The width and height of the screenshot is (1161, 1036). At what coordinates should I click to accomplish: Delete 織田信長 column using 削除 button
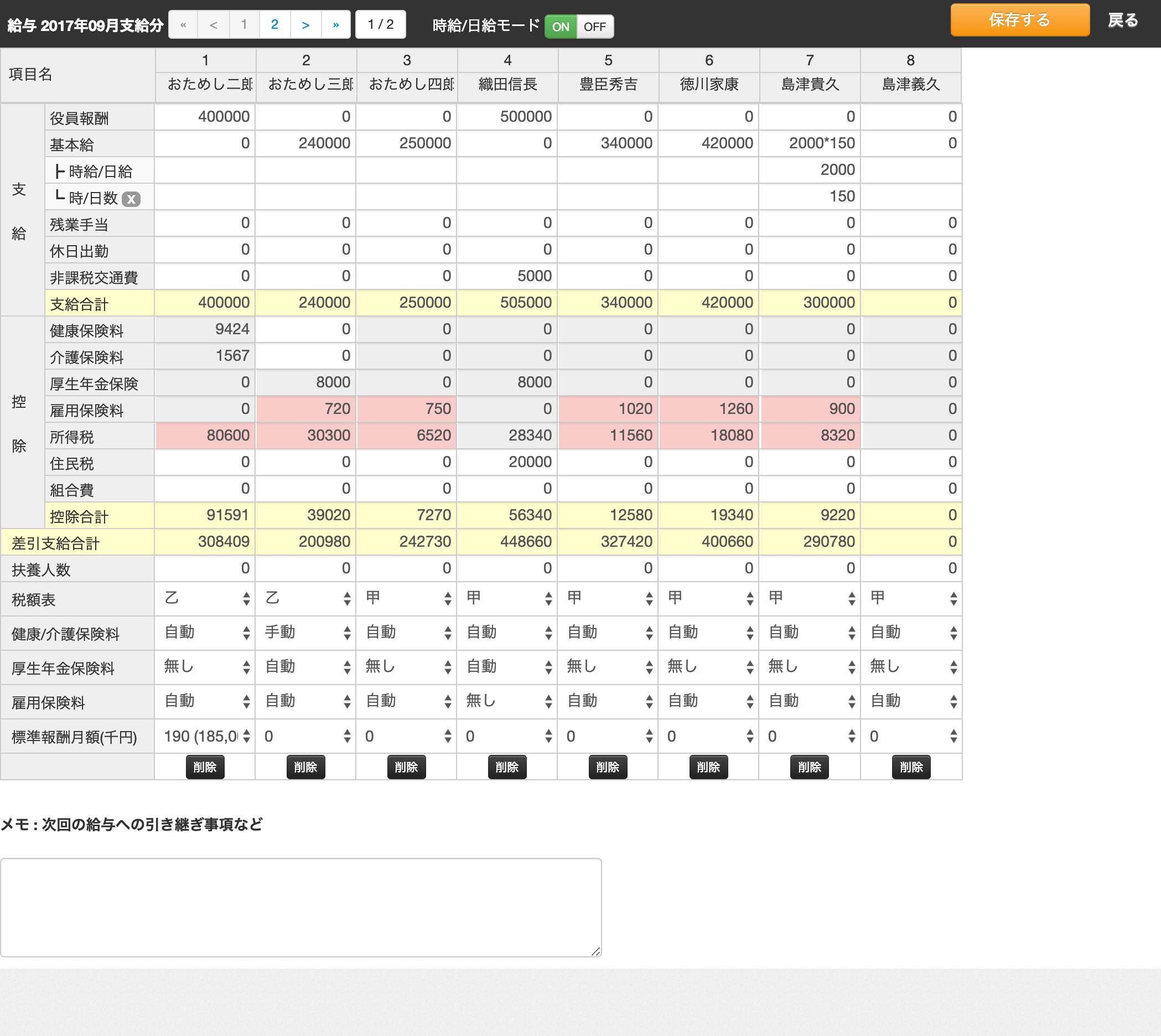click(x=507, y=768)
